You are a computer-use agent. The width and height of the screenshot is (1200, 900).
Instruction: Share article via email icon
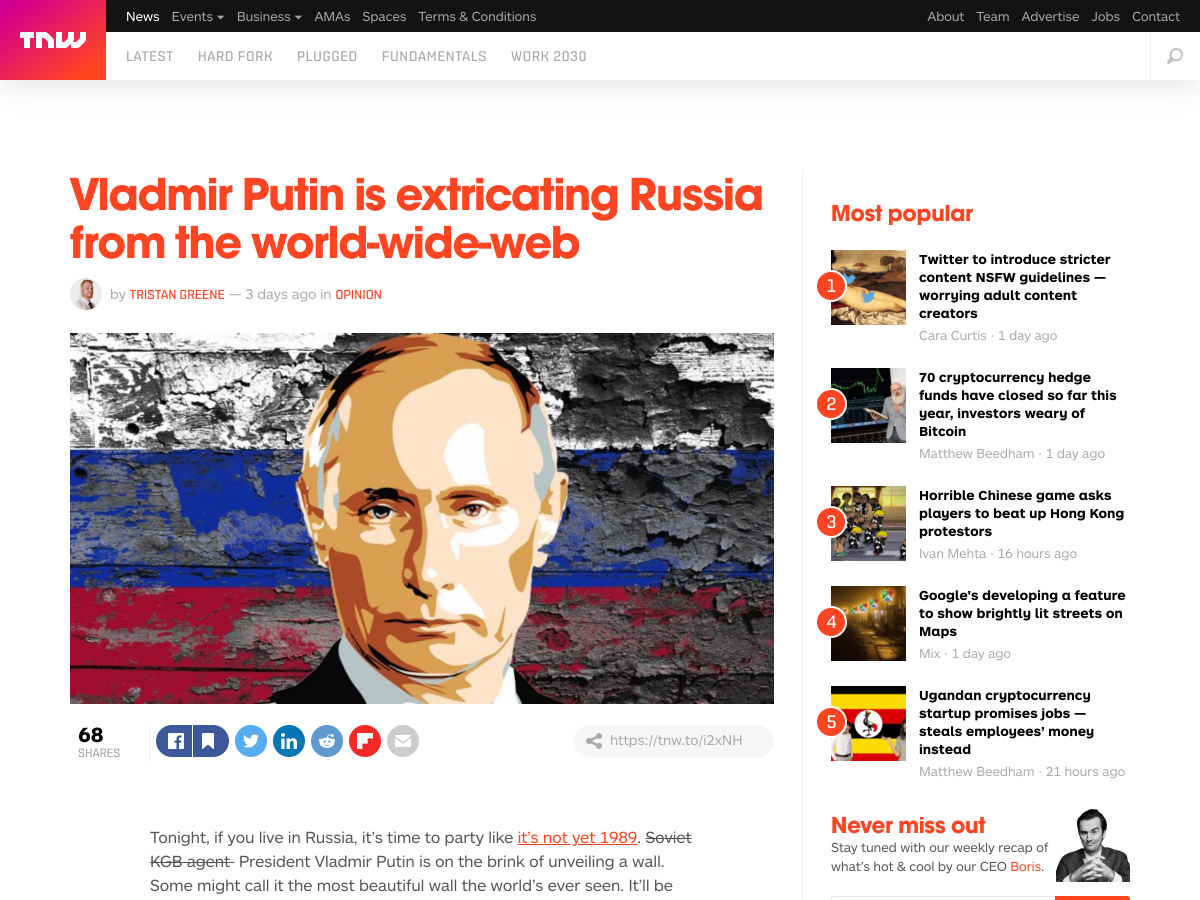pos(403,741)
